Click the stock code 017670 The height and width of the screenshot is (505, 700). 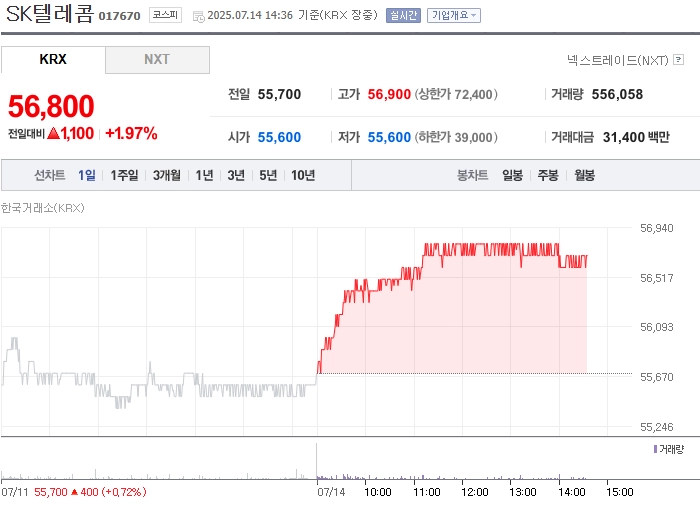coord(119,16)
